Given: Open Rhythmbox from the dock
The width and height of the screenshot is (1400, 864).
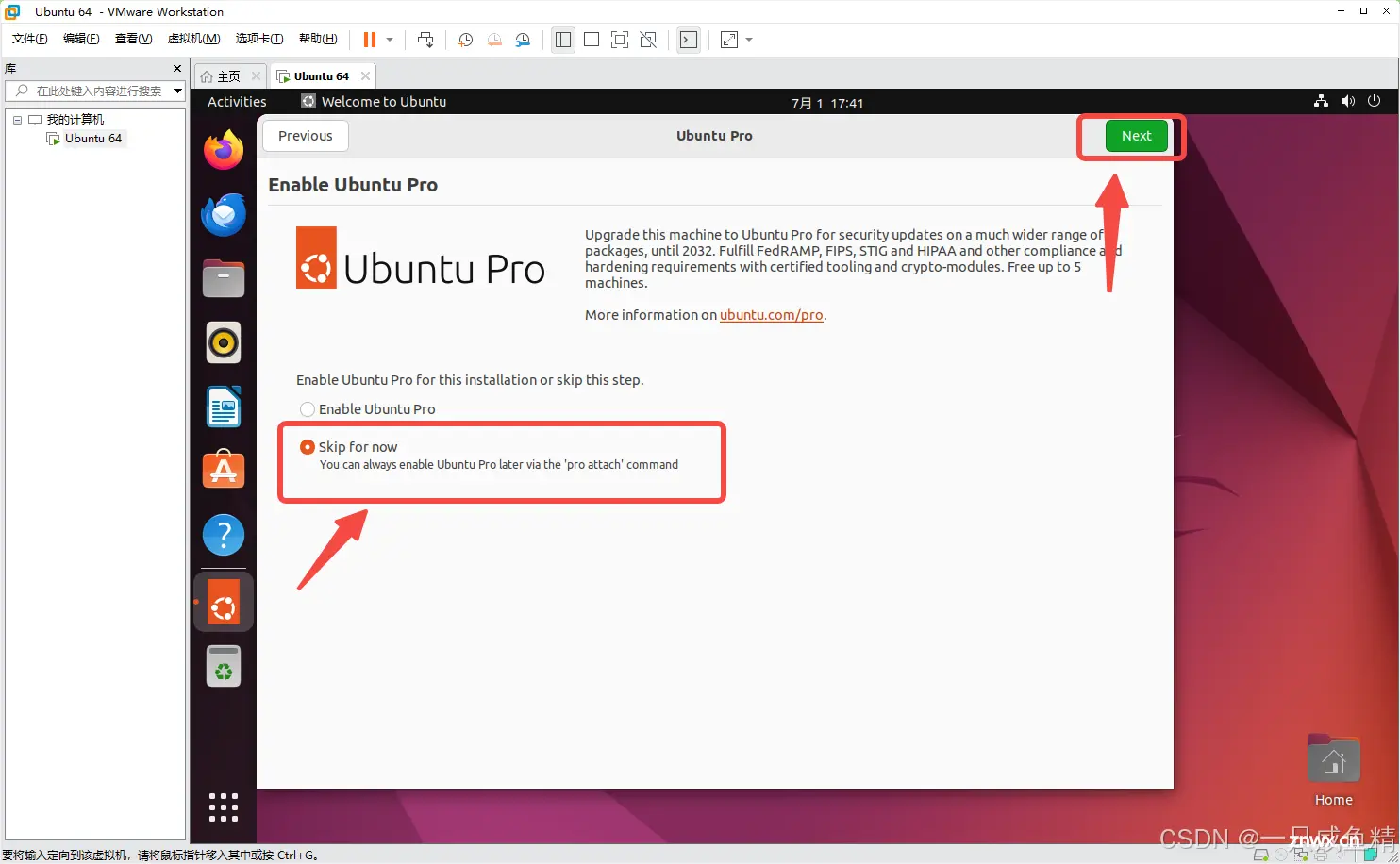Looking at the screenshot, I should point(224,343).
